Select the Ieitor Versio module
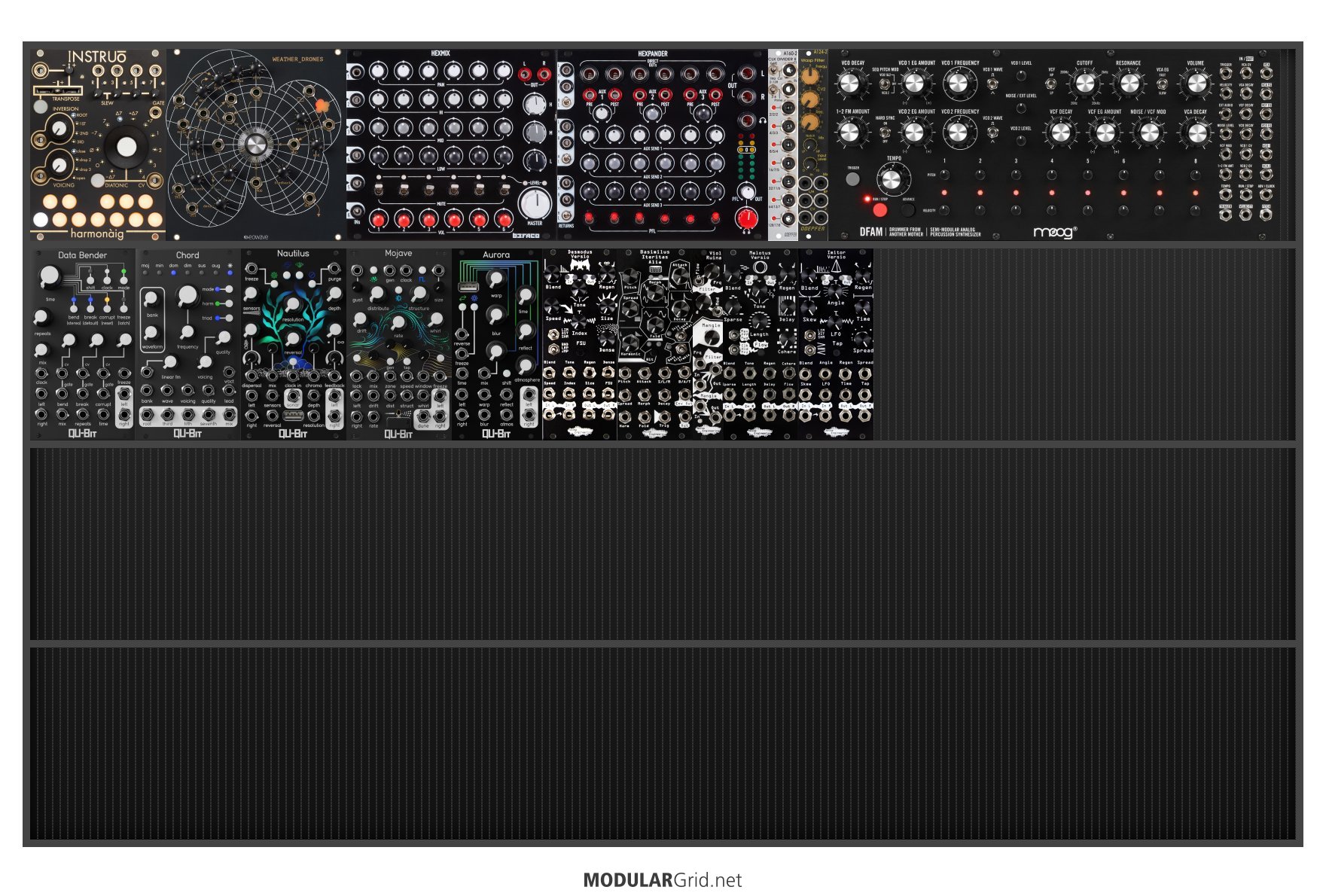 click(836, 344)
